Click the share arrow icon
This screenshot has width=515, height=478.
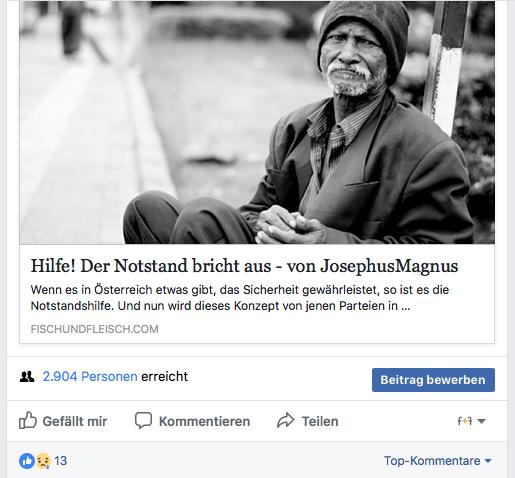point(286,421)
